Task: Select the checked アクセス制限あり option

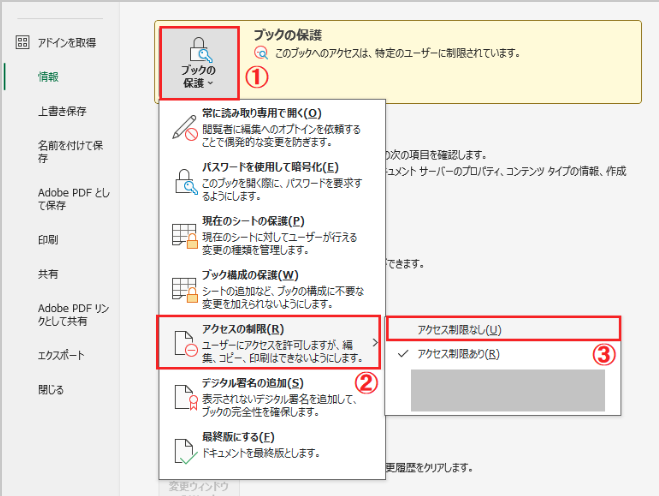Action: 460,354
